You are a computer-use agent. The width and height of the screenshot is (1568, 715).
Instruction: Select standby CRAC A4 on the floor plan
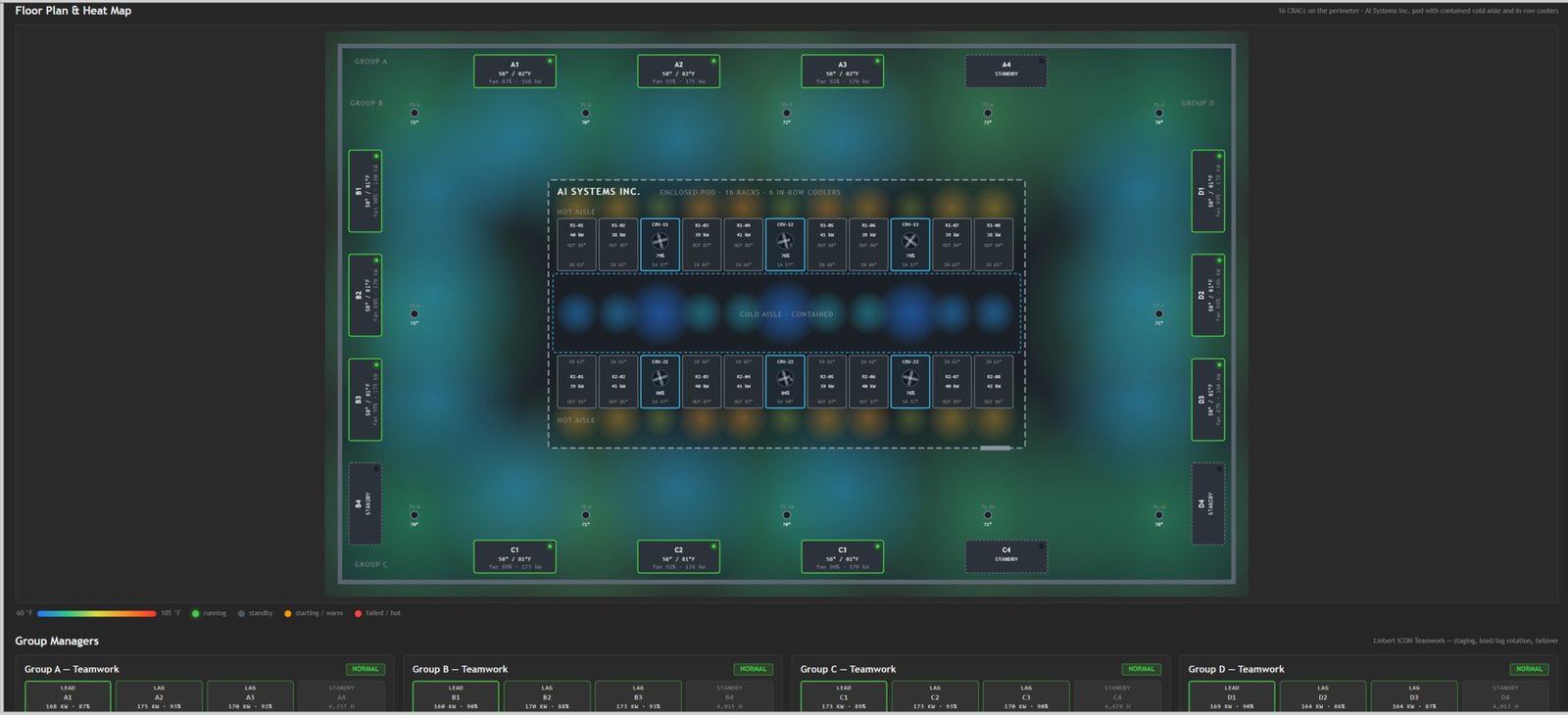1006,71
